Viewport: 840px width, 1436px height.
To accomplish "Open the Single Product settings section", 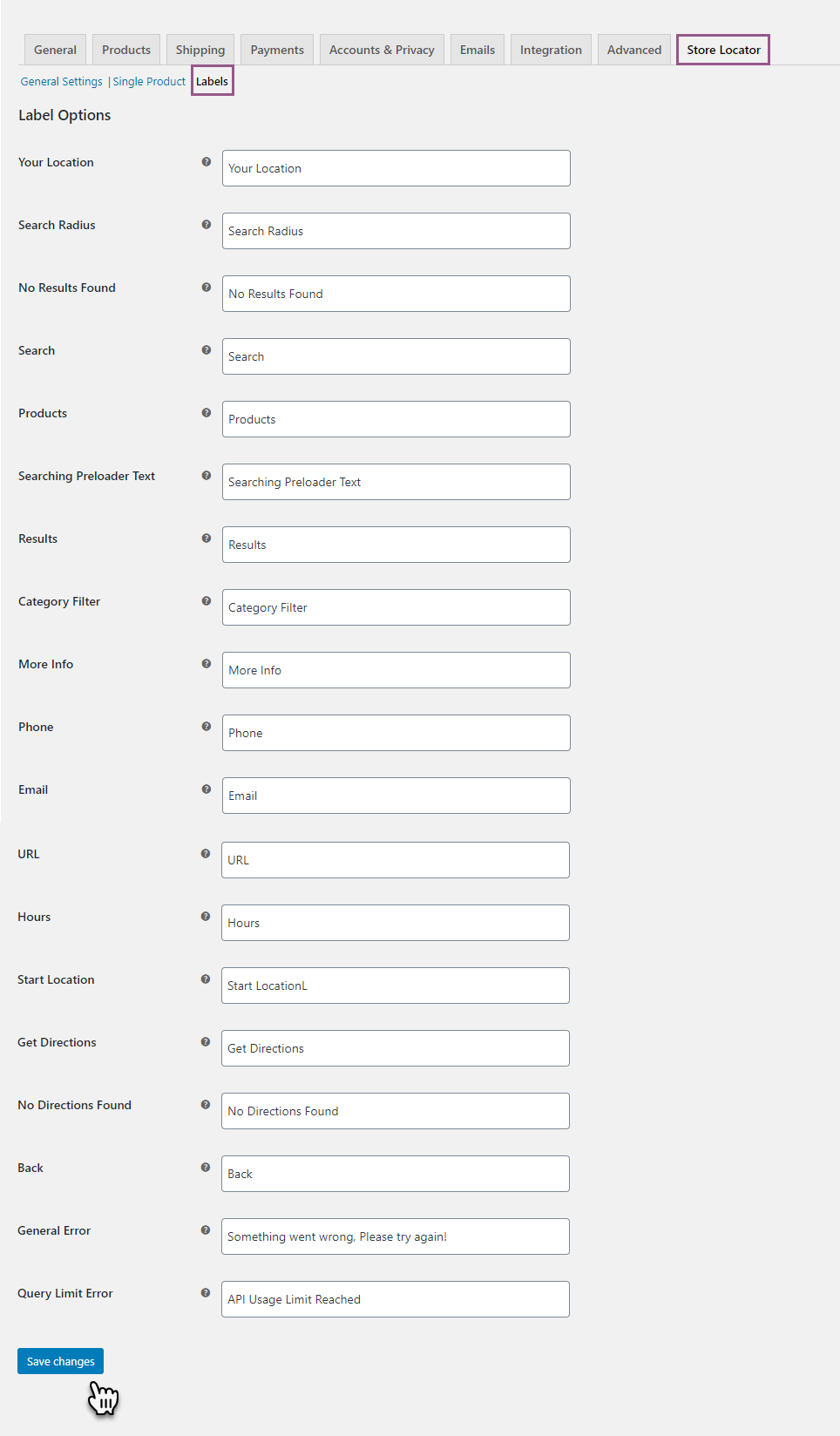I will coord(149,81).
